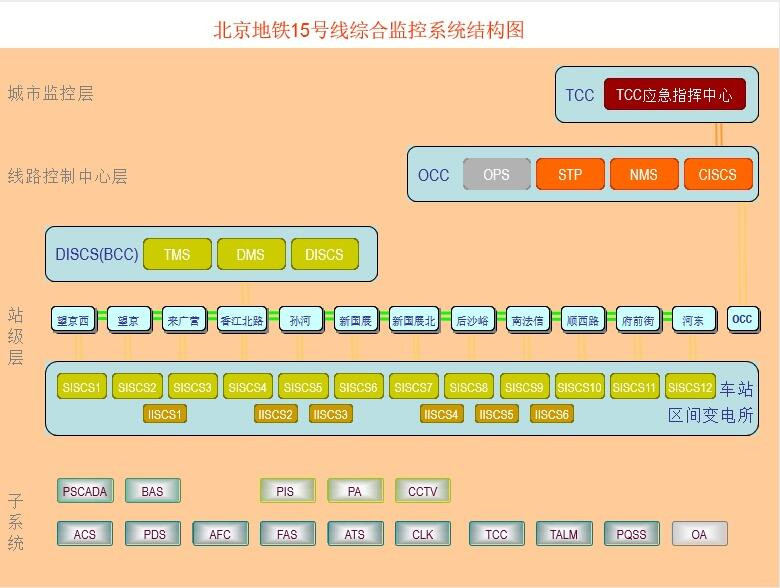
Task: Open the 南法信 station node
Action: tap(528, 320)
